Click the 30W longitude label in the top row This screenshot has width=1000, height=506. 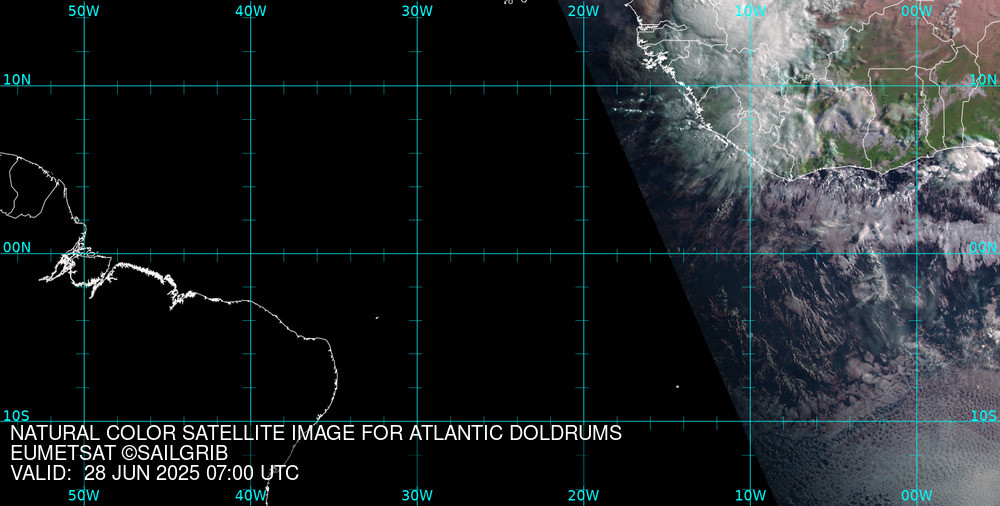(418, 11)
